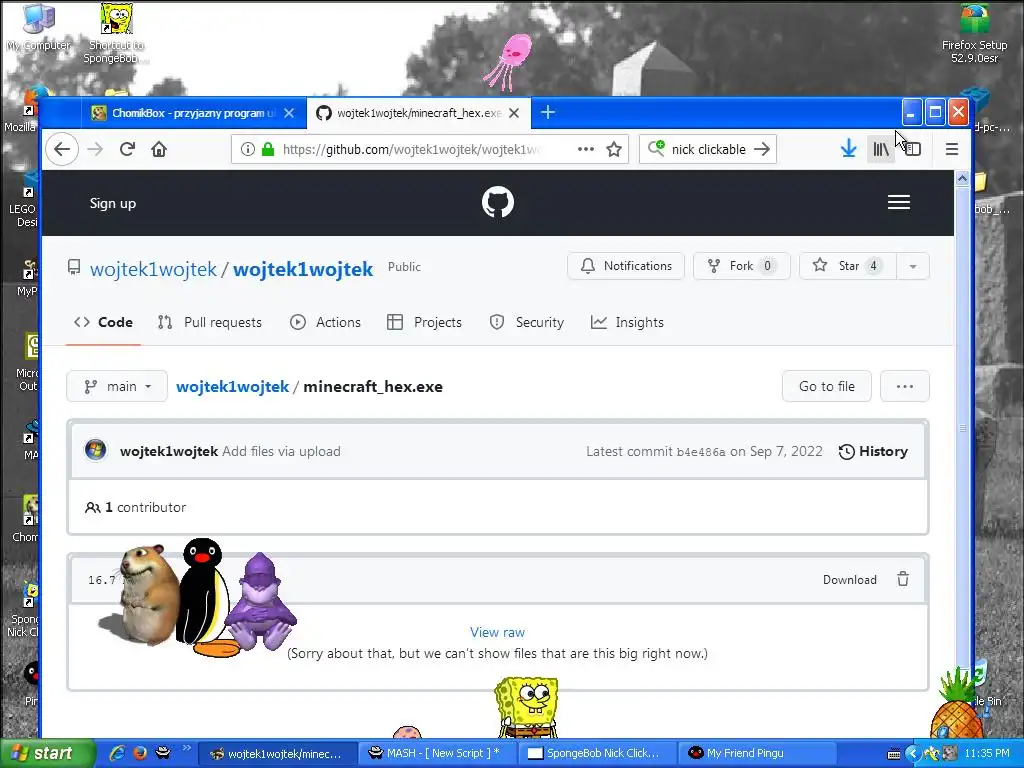Open Shortcut to SpongeBob desktop icon
The image size is (1024, 768).
(116, 33)
